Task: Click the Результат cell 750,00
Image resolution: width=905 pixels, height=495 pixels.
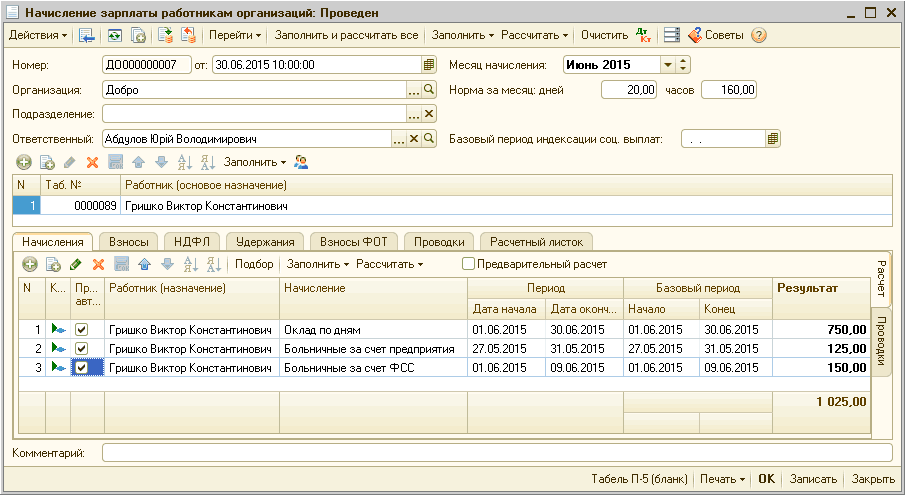Action: tap(821, 329)
